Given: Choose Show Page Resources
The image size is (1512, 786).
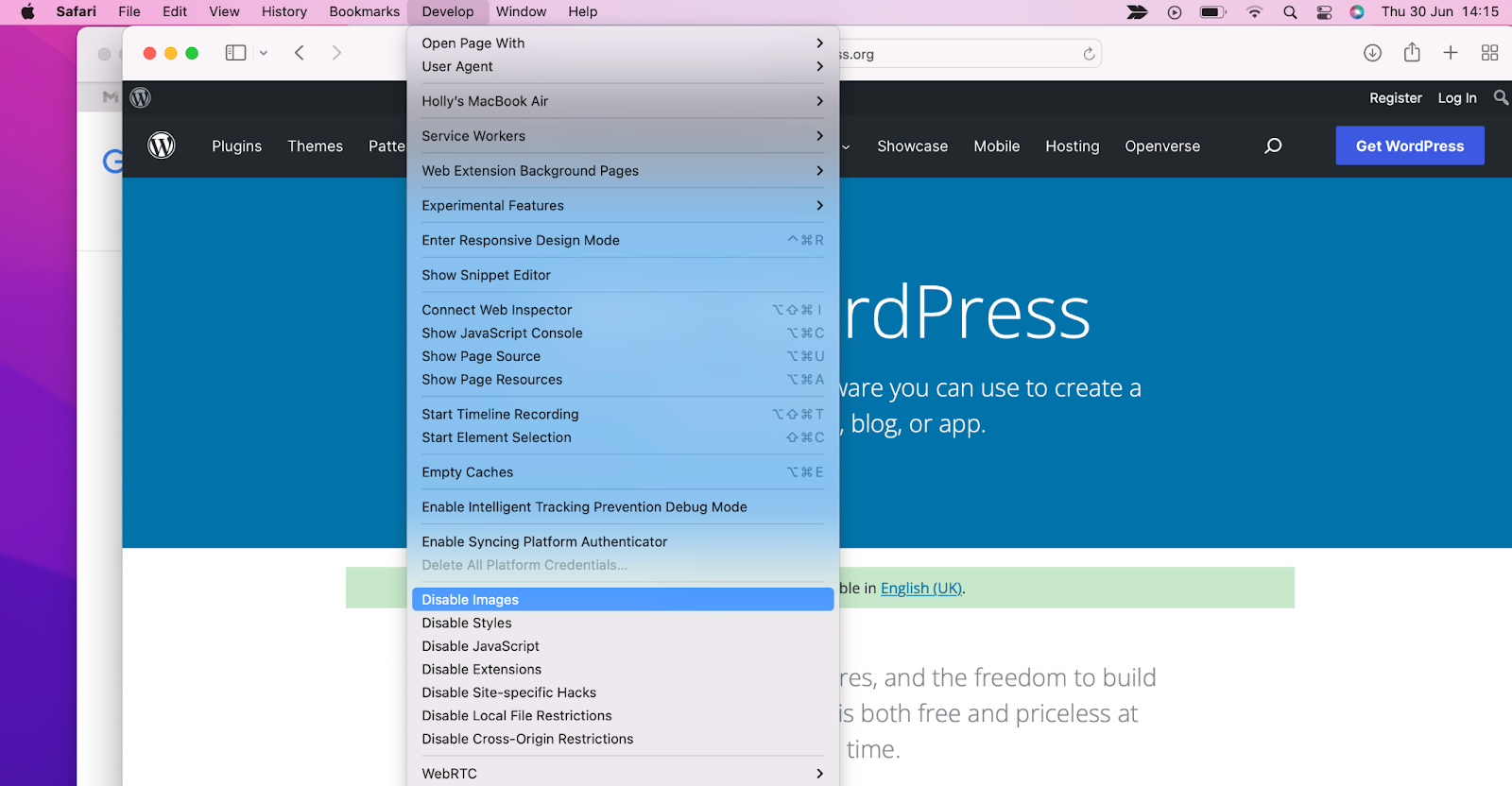Looking at the screenshot, I should point(623,380).
